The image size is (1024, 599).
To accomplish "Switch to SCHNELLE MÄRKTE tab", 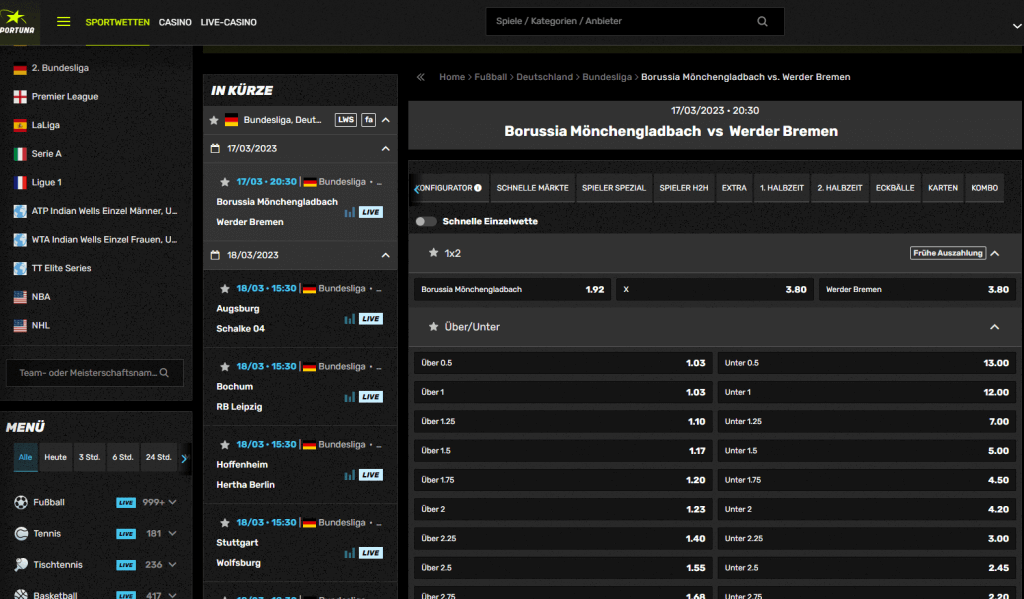I will [532, 188].
